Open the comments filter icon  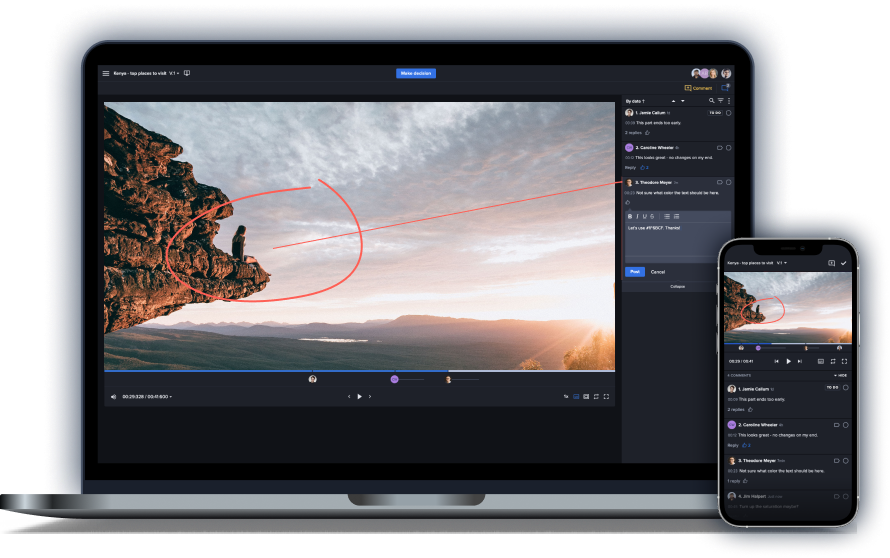[x=720, y=101]
